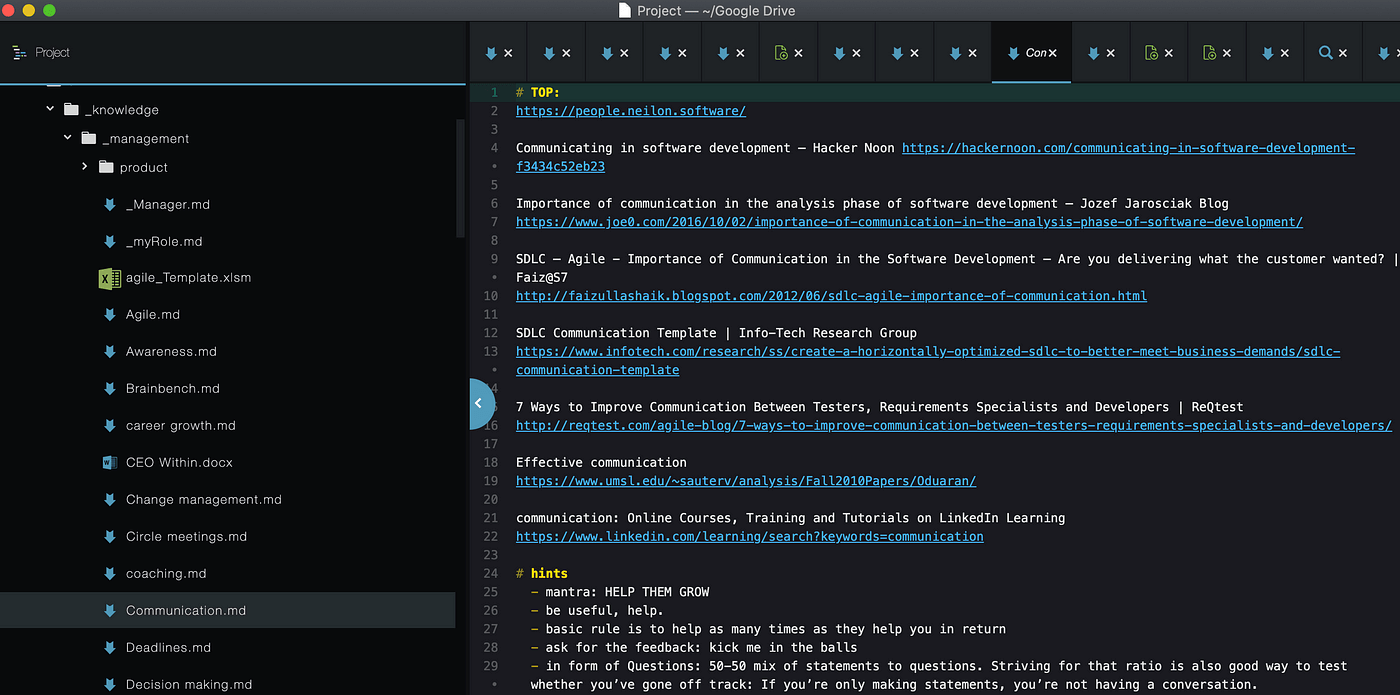The height and width of the screenshot is (695, 1400).
Task: Click the tree view vertical scrollbar
Action: point(460,180)
